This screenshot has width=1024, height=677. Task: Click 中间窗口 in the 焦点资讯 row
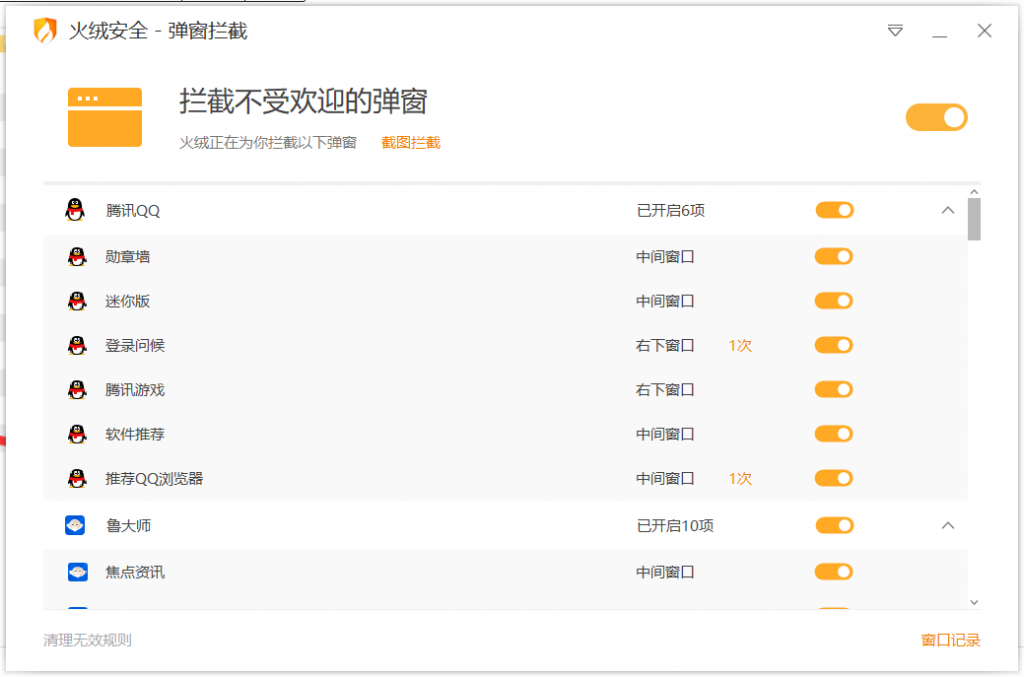(665, 572)
